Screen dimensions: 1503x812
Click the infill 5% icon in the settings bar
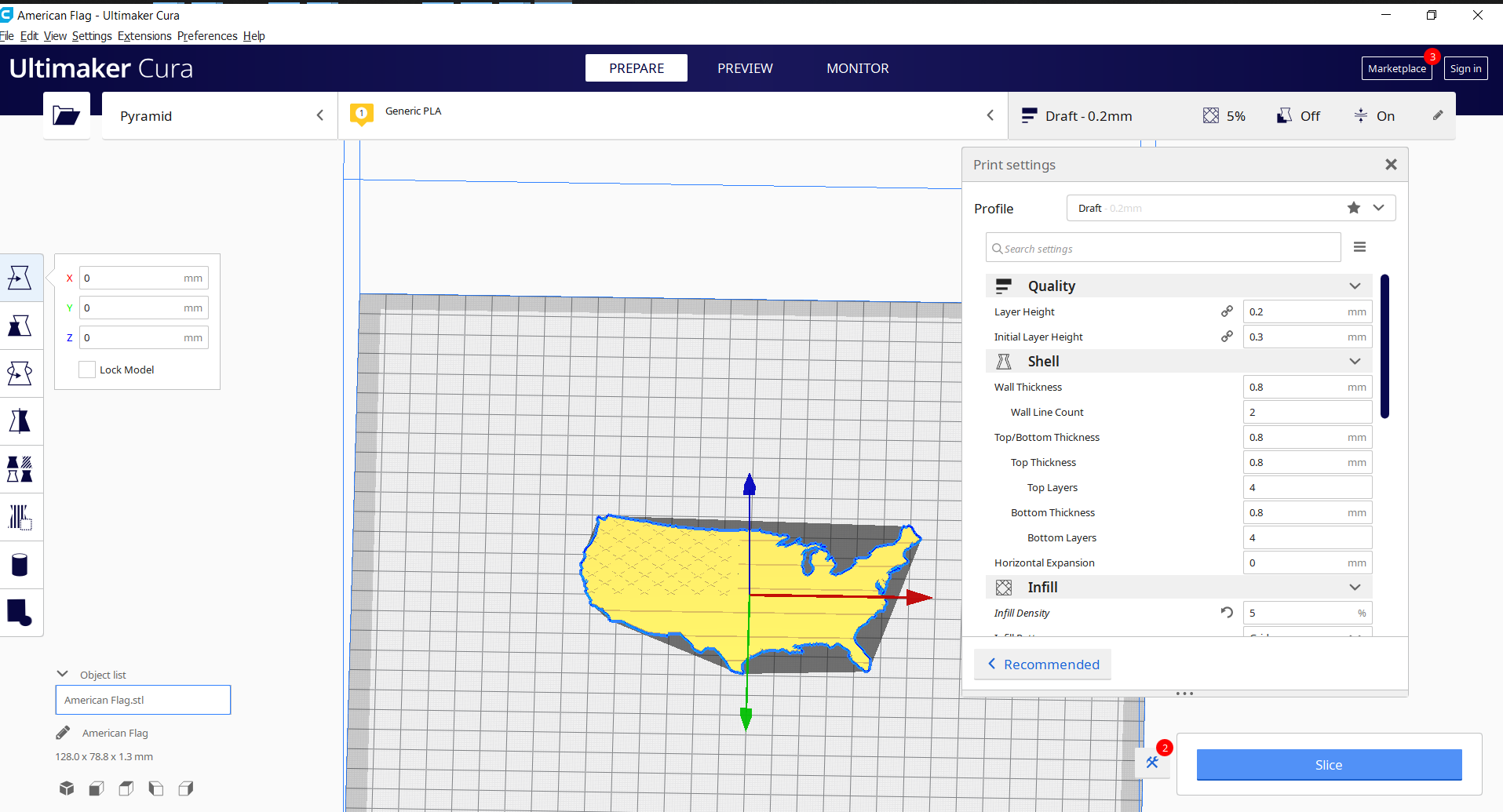click(1211, 116)
